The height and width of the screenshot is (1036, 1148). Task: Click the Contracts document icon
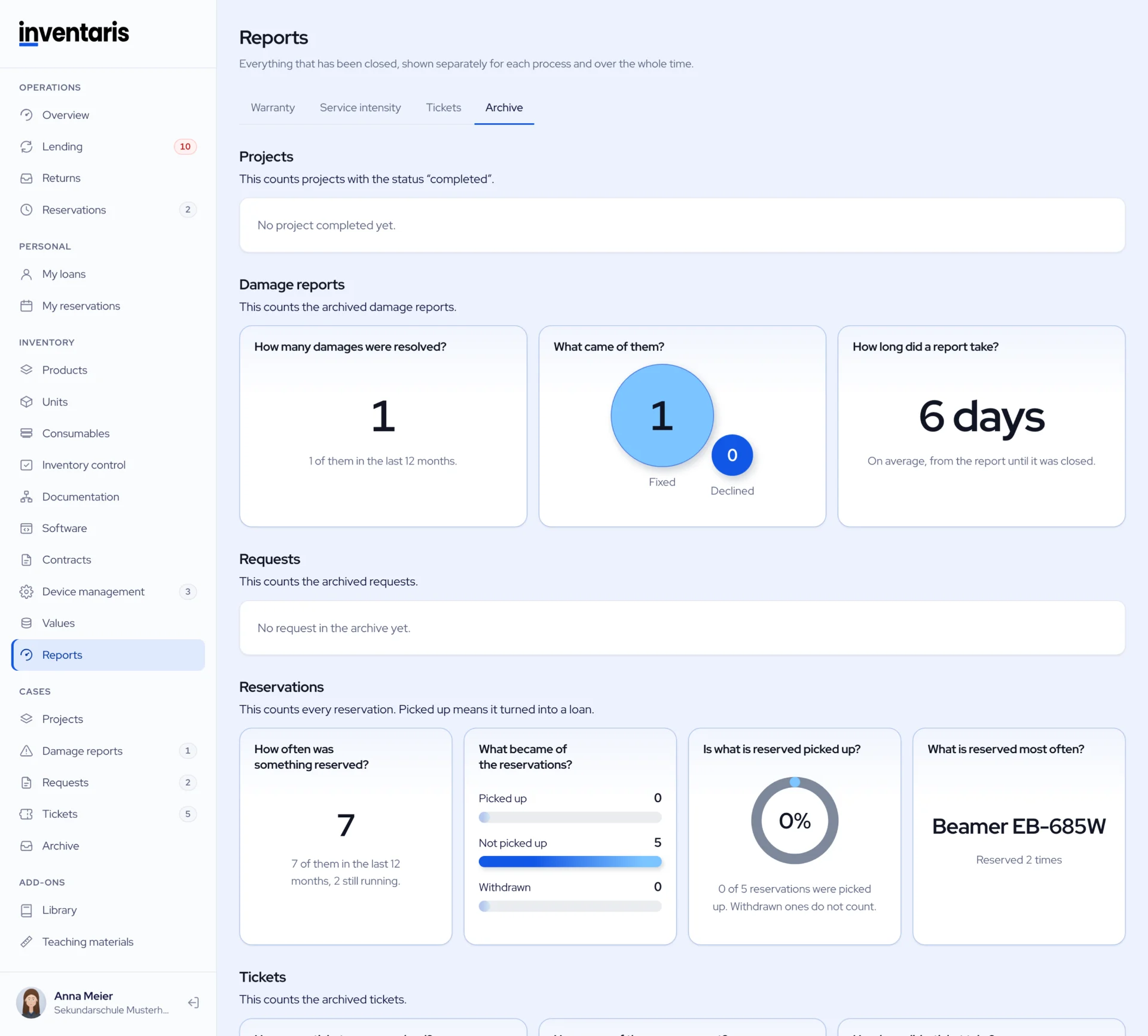coord(26,560)
